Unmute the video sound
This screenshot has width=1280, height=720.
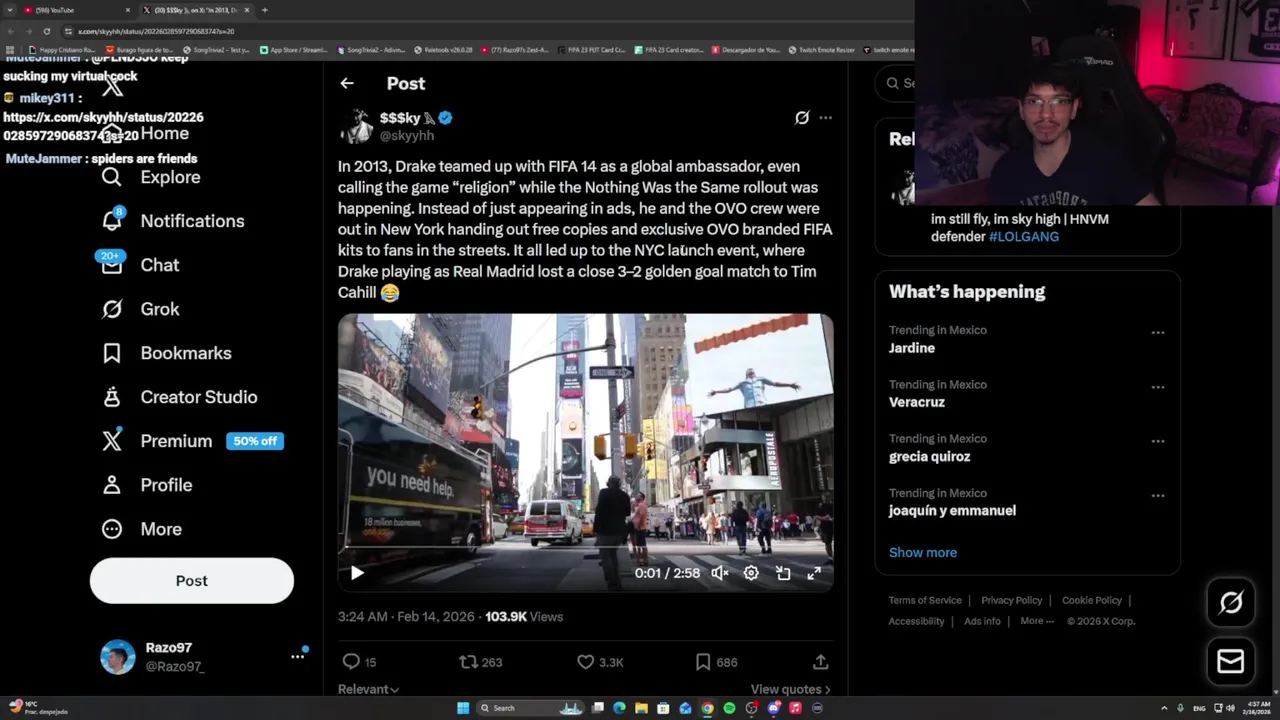click(x=719, y=573)
